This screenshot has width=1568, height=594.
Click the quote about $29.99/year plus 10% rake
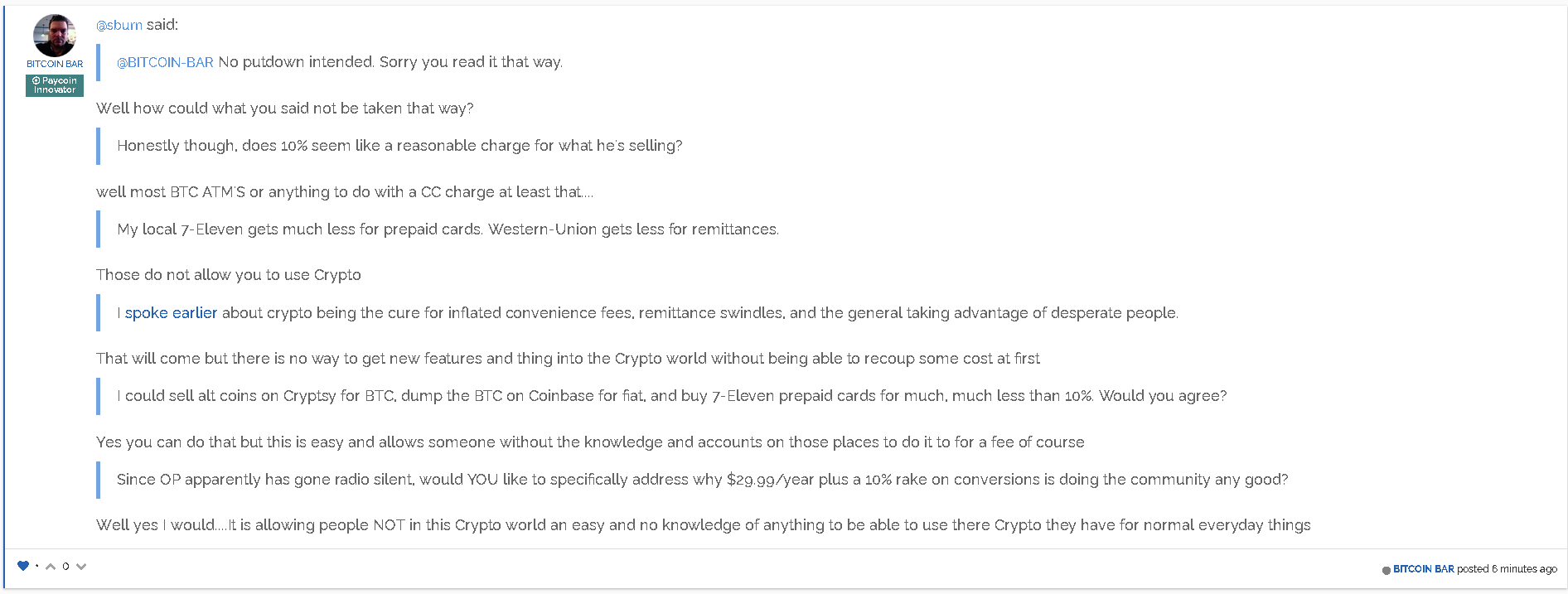click(702, 480)
